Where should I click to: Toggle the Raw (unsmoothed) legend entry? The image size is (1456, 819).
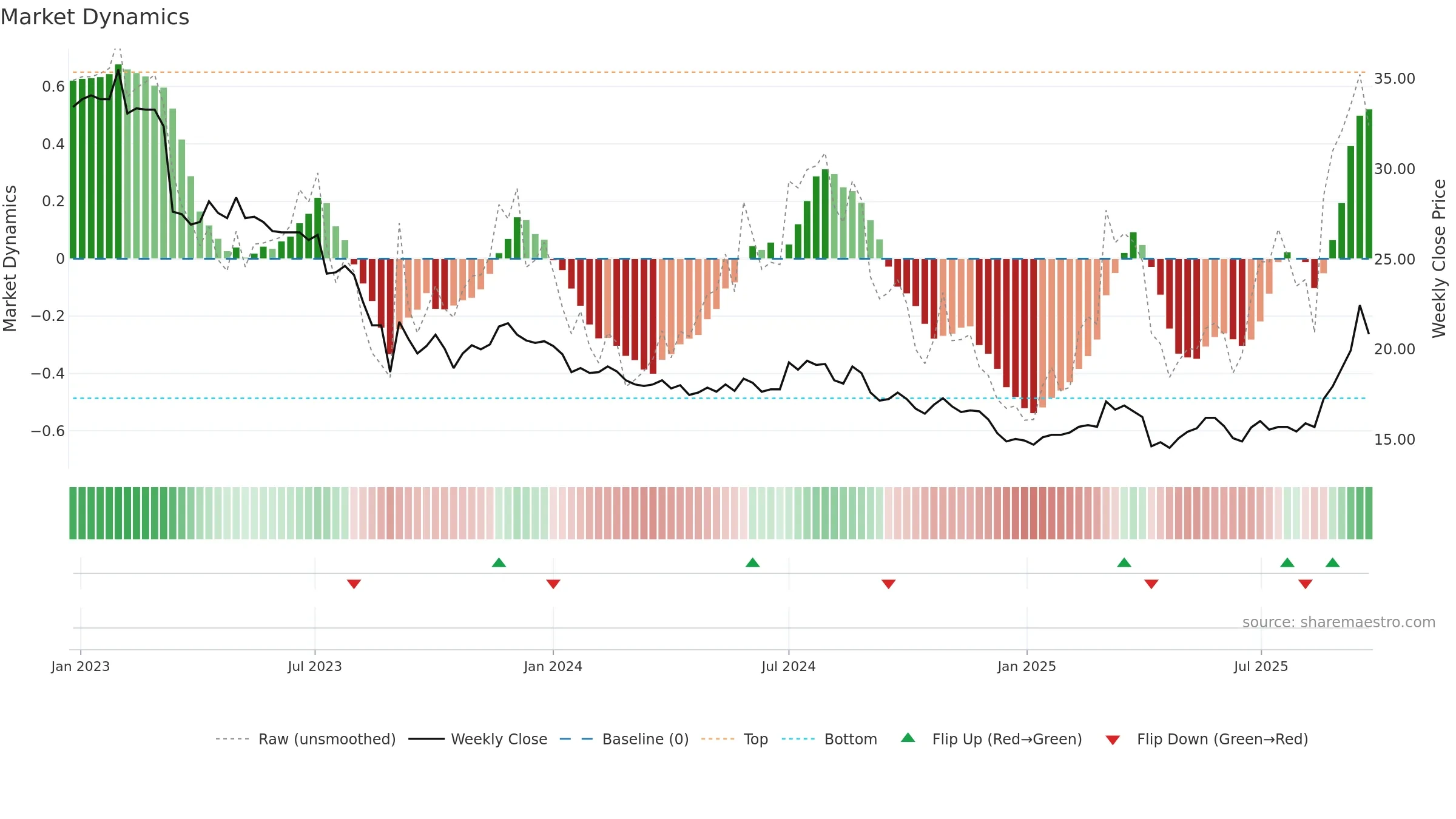click(x=305, y=739)
